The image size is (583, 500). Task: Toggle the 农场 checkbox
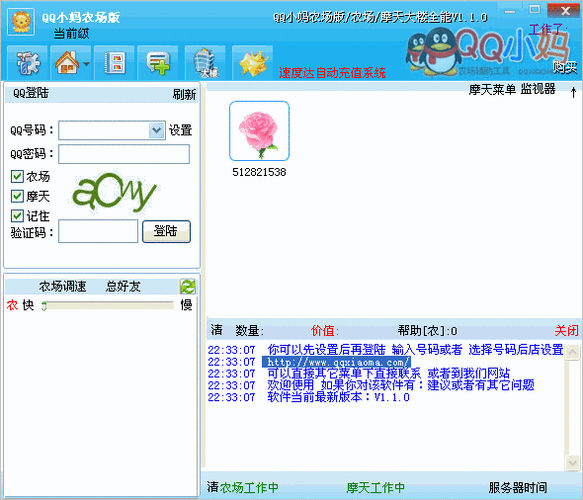[17, 176]
